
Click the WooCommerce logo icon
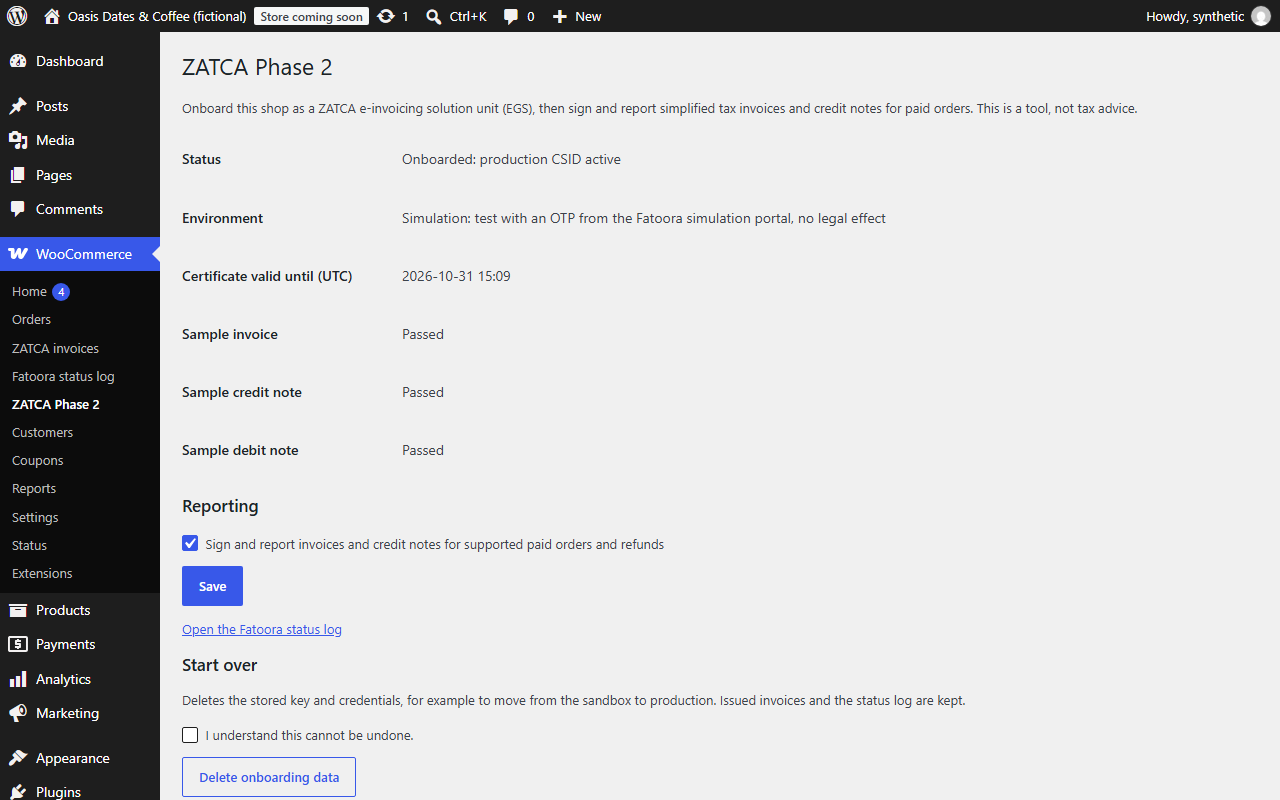(x=18, y=254)
